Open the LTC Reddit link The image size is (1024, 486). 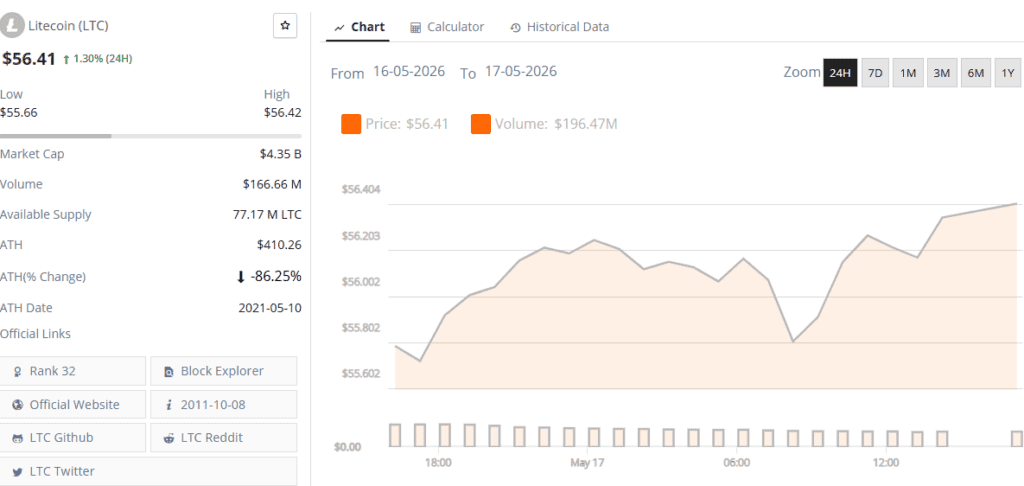224,438
